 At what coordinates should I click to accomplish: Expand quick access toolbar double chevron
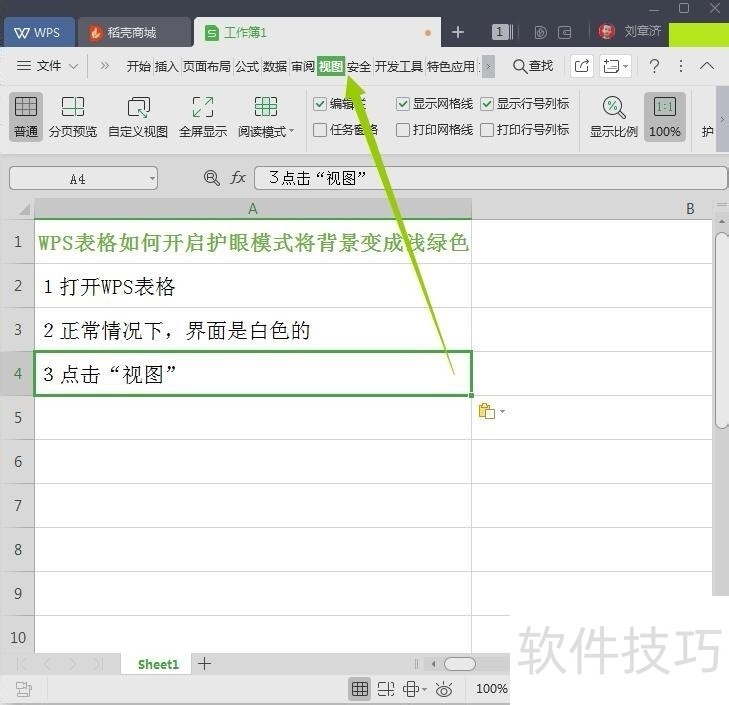coord(105,66)
